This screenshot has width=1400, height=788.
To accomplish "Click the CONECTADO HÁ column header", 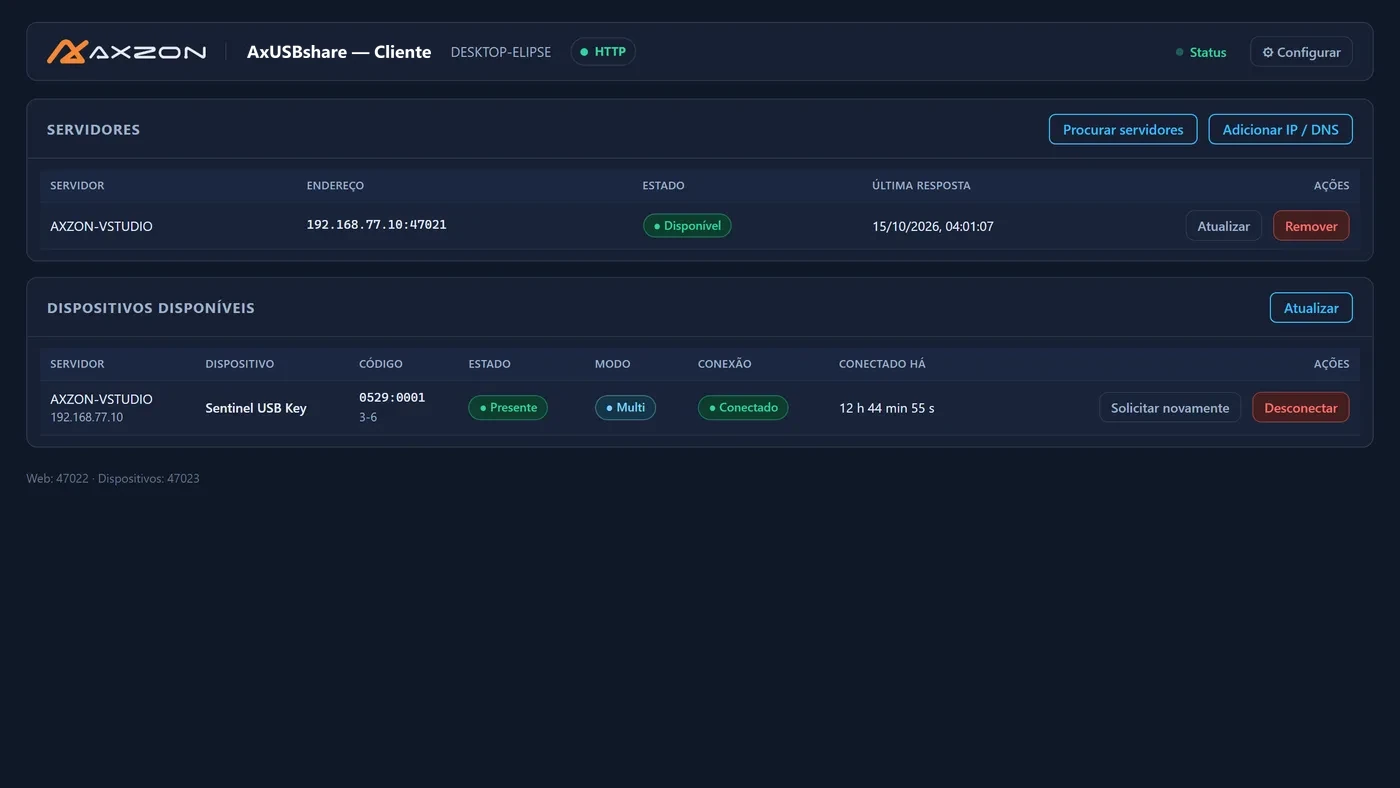I will coord(882,364).
